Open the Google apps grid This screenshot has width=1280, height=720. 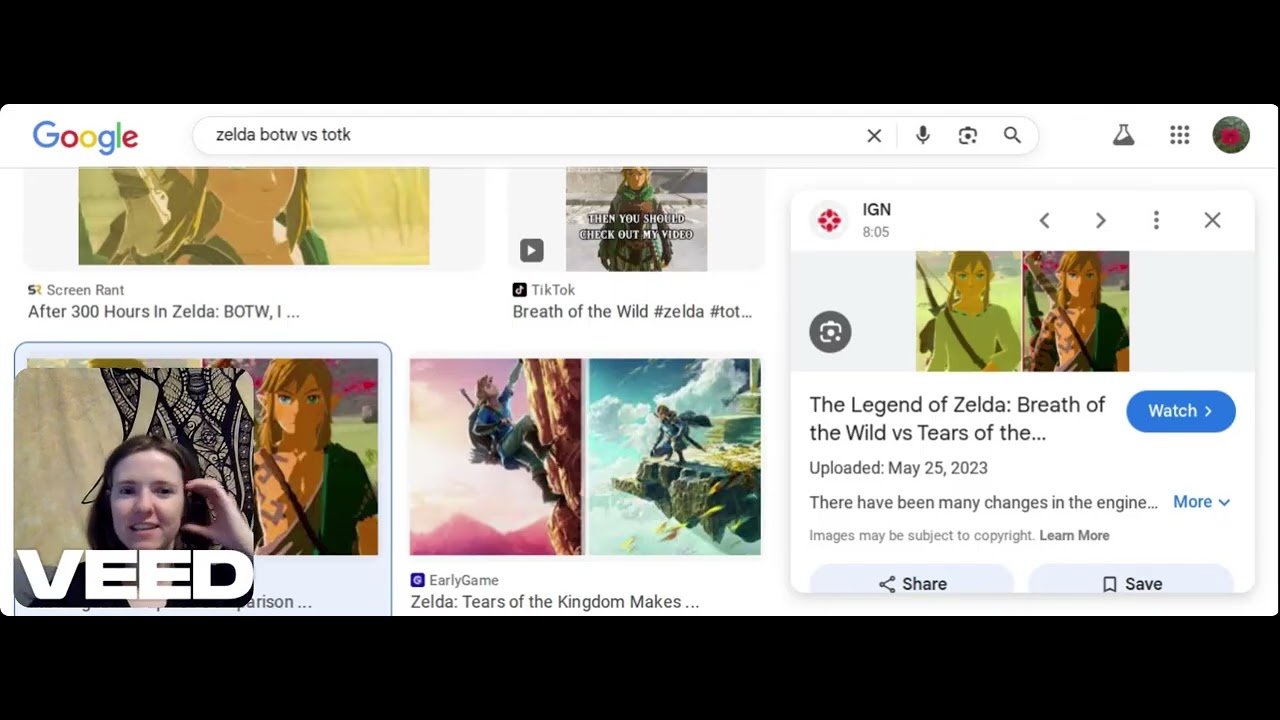coord(1179,135)
